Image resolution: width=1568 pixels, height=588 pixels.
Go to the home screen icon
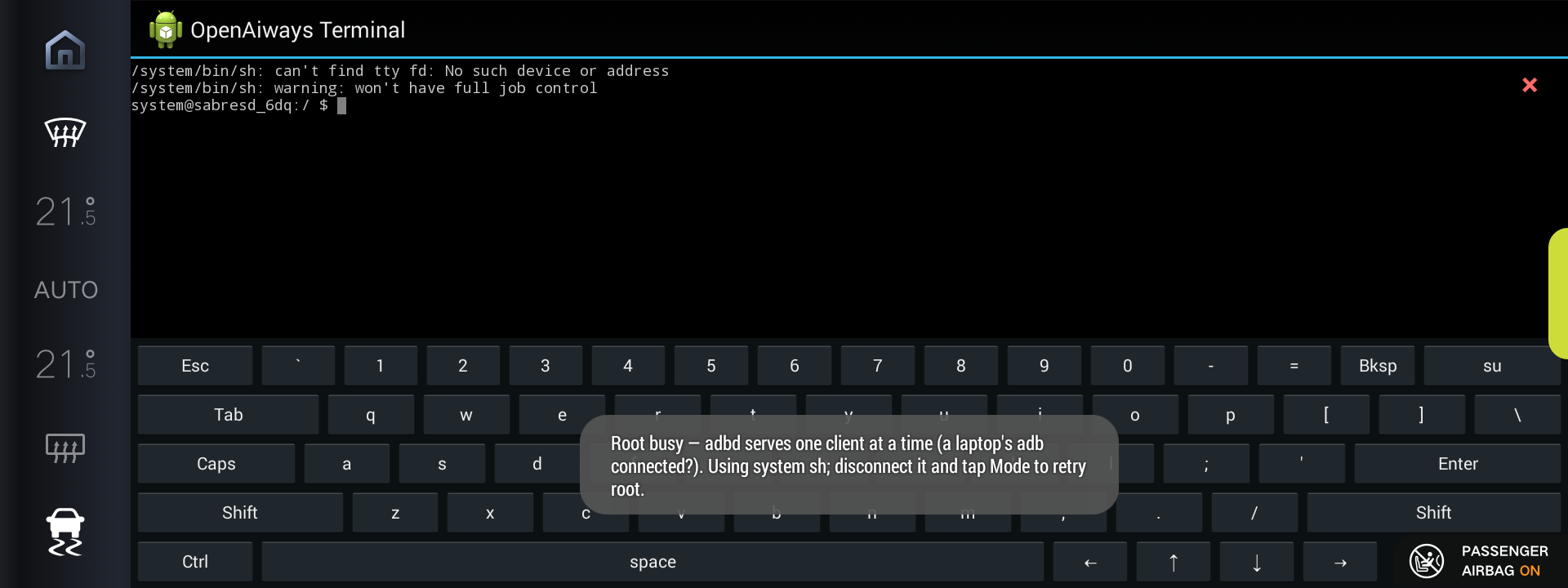click(x=65, y=50)
